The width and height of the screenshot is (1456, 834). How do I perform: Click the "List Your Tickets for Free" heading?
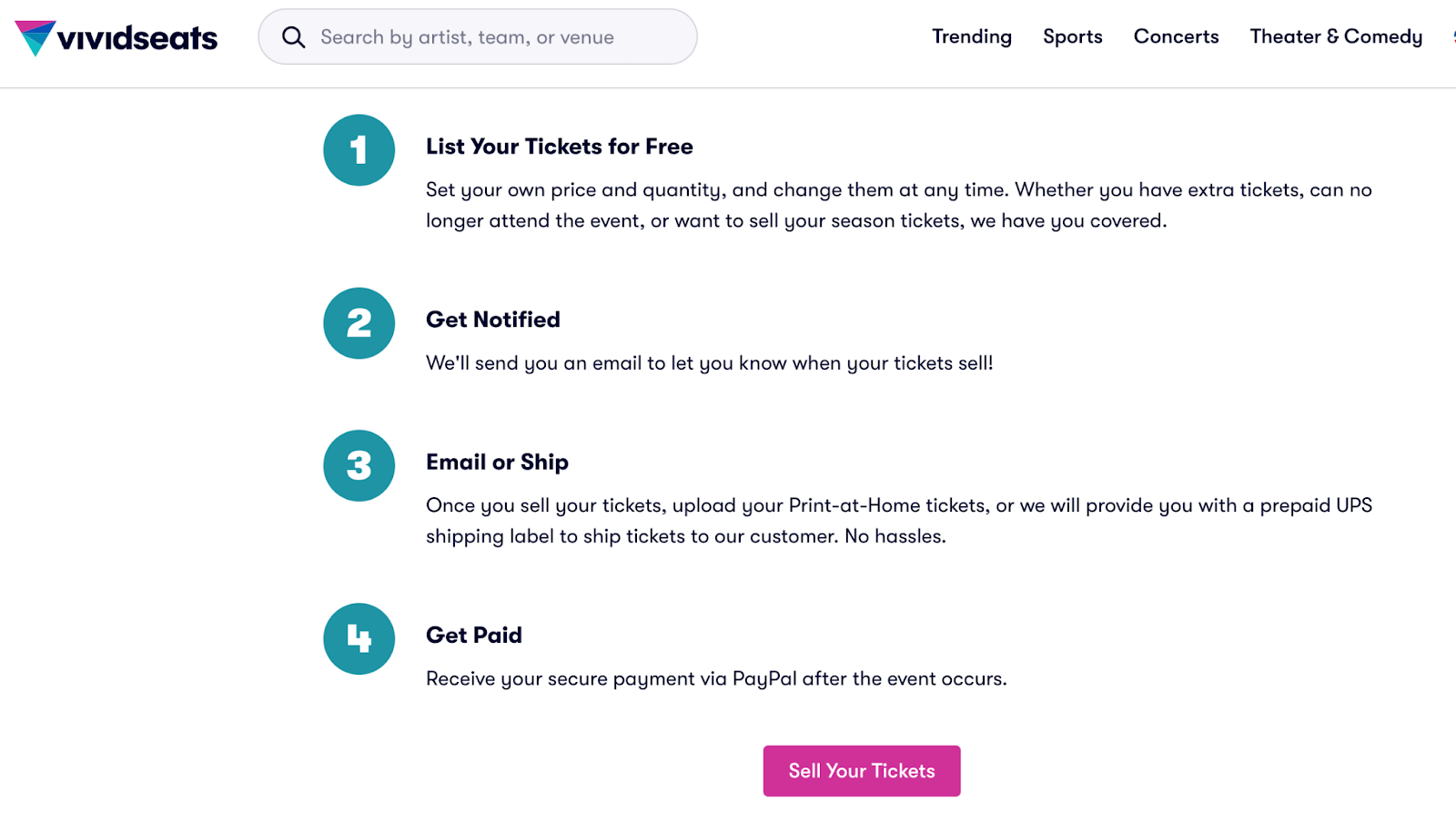pyautogui.click(x=559, y=147)
